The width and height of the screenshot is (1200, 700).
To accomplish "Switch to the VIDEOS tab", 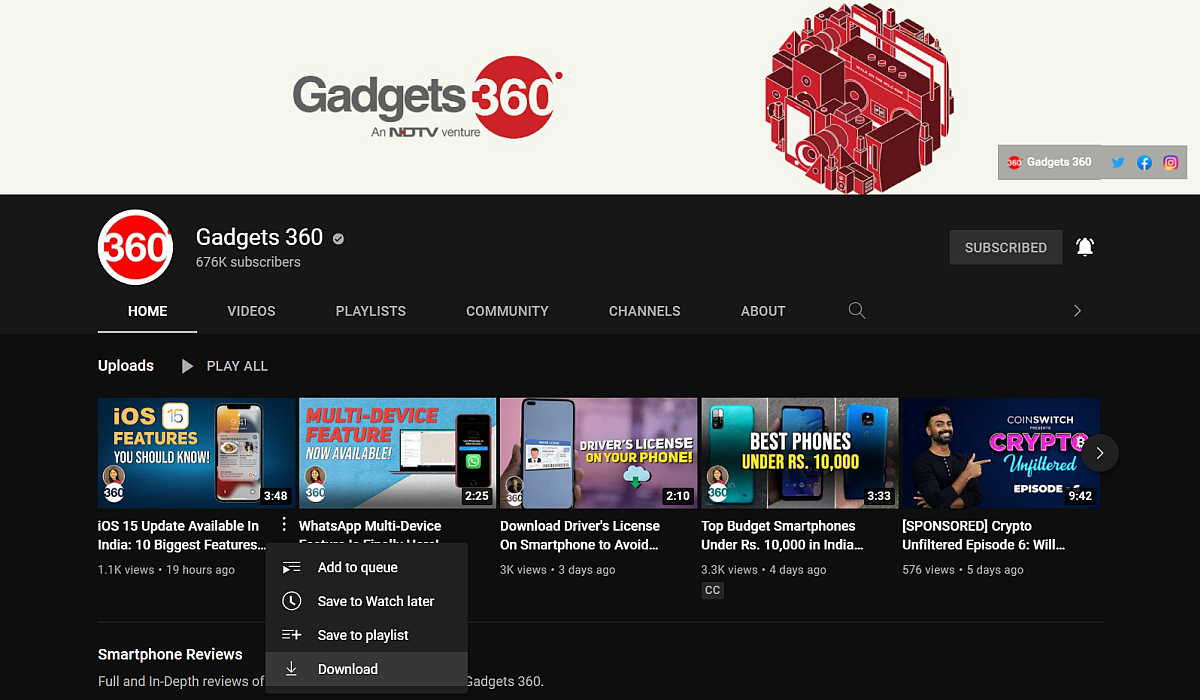I will click(x=251, y=311).
